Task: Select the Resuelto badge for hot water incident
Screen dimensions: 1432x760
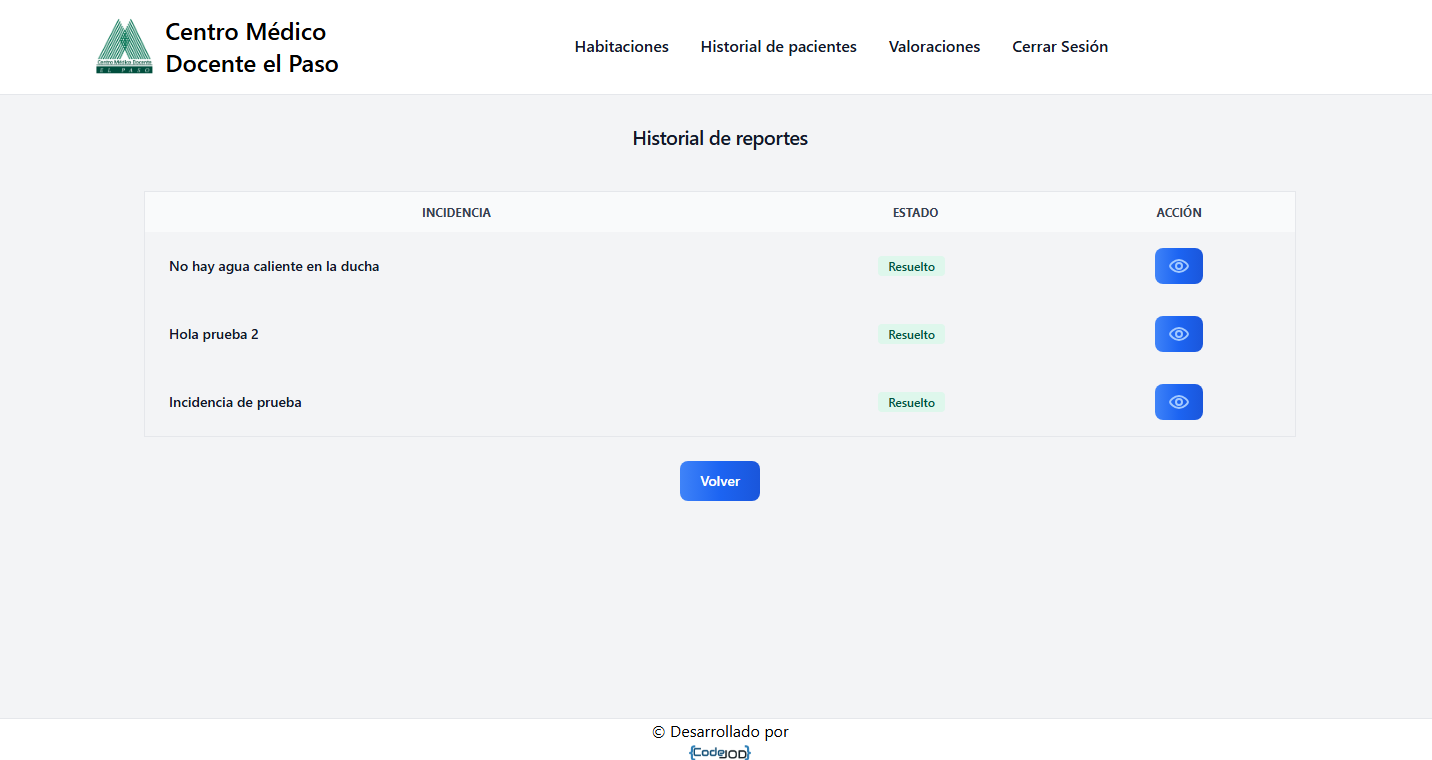Action: (911, 267)
